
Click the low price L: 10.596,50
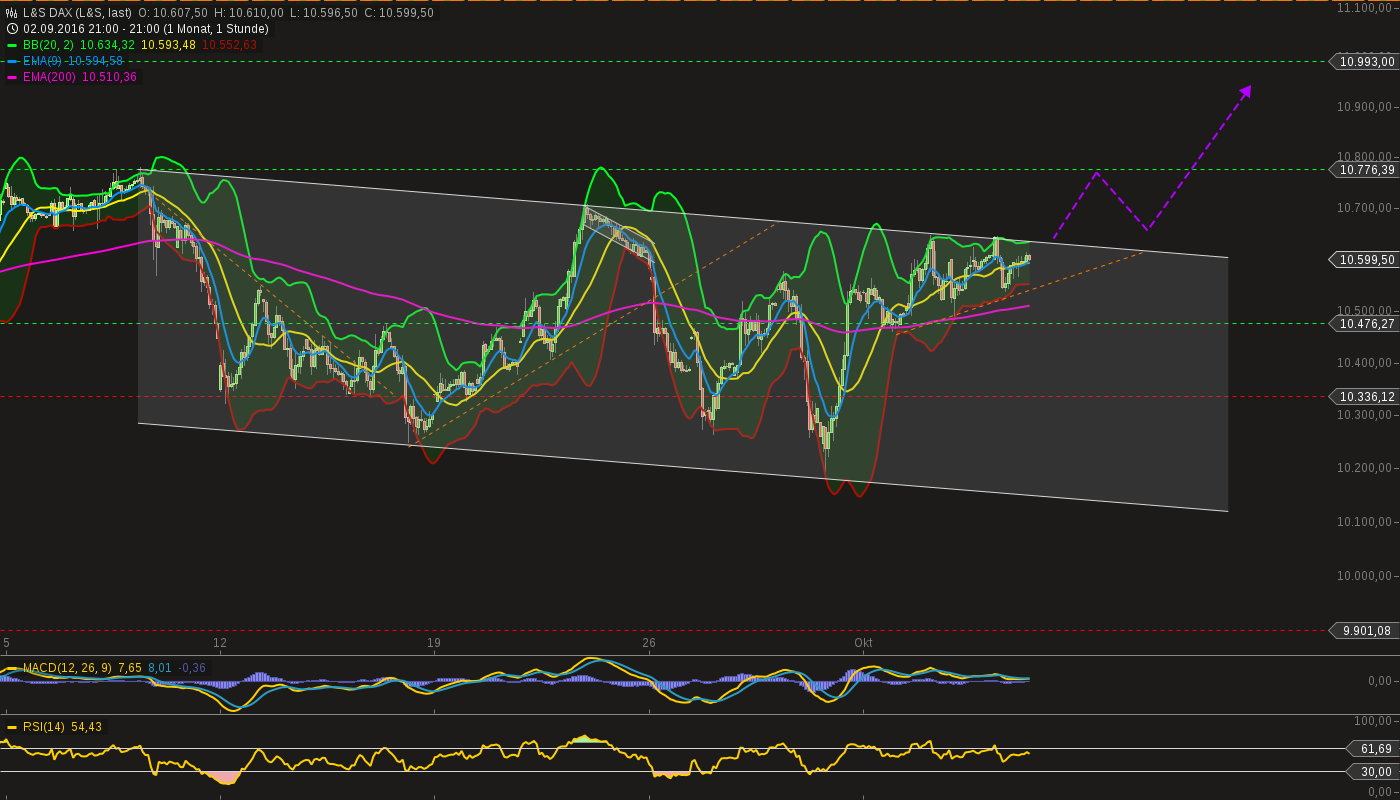(323, 13)
